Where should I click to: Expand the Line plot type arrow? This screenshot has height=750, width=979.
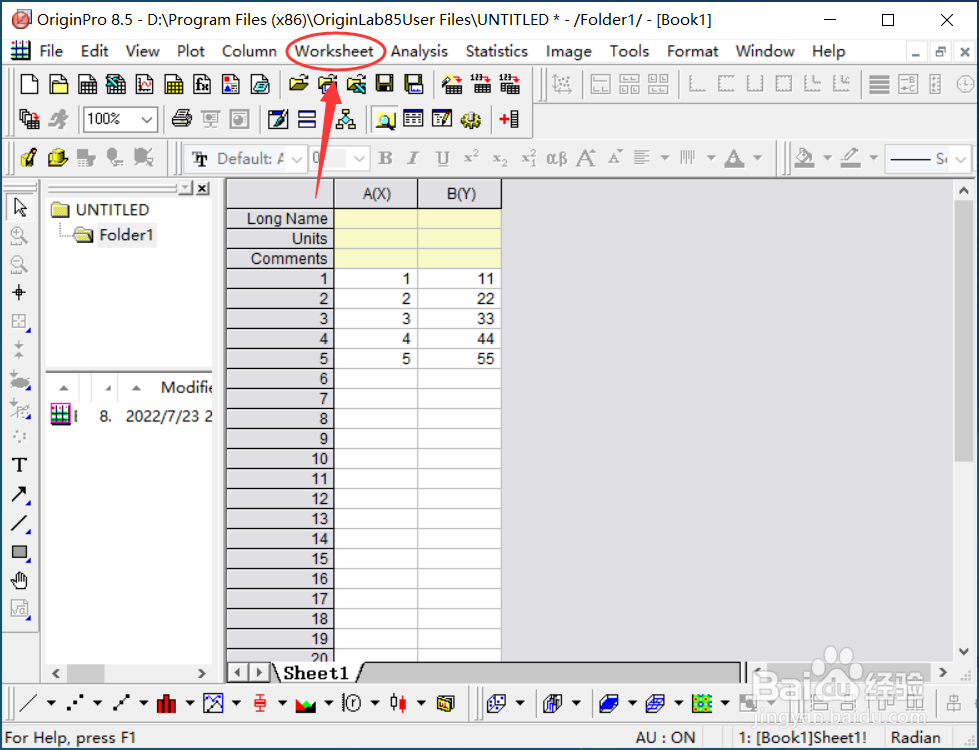51,703
